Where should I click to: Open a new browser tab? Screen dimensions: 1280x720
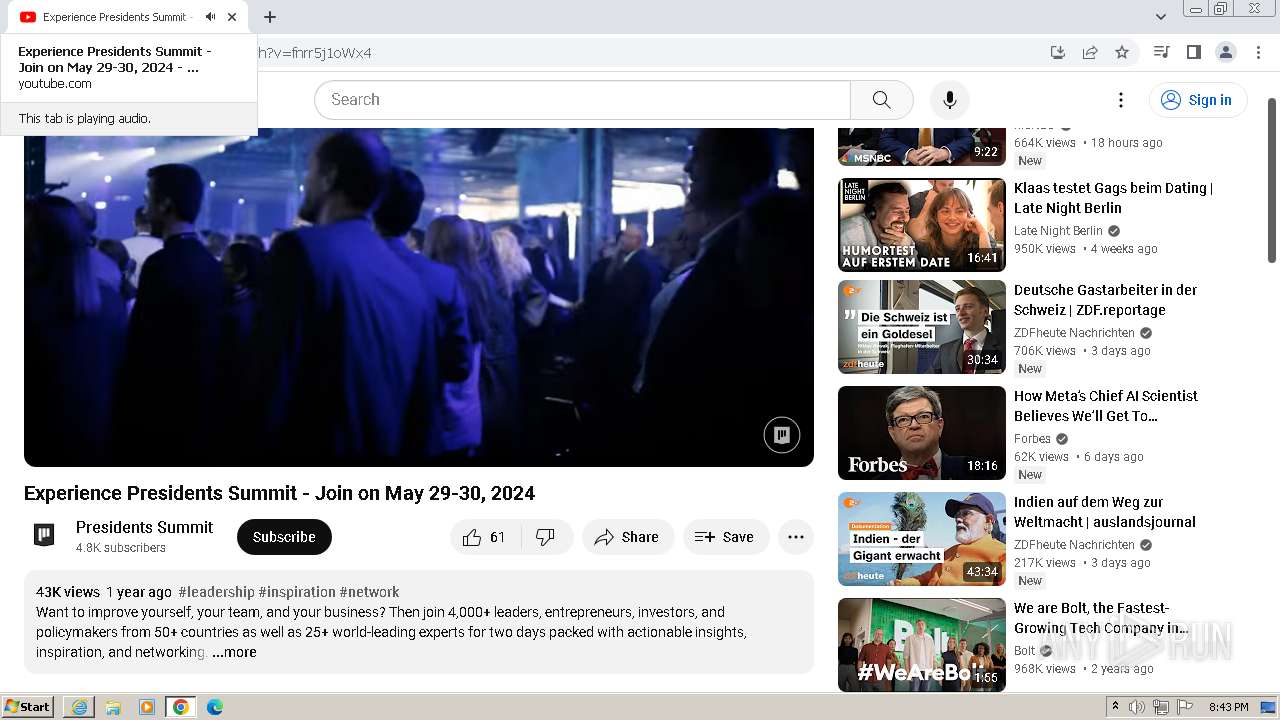(x=269, y=17)
